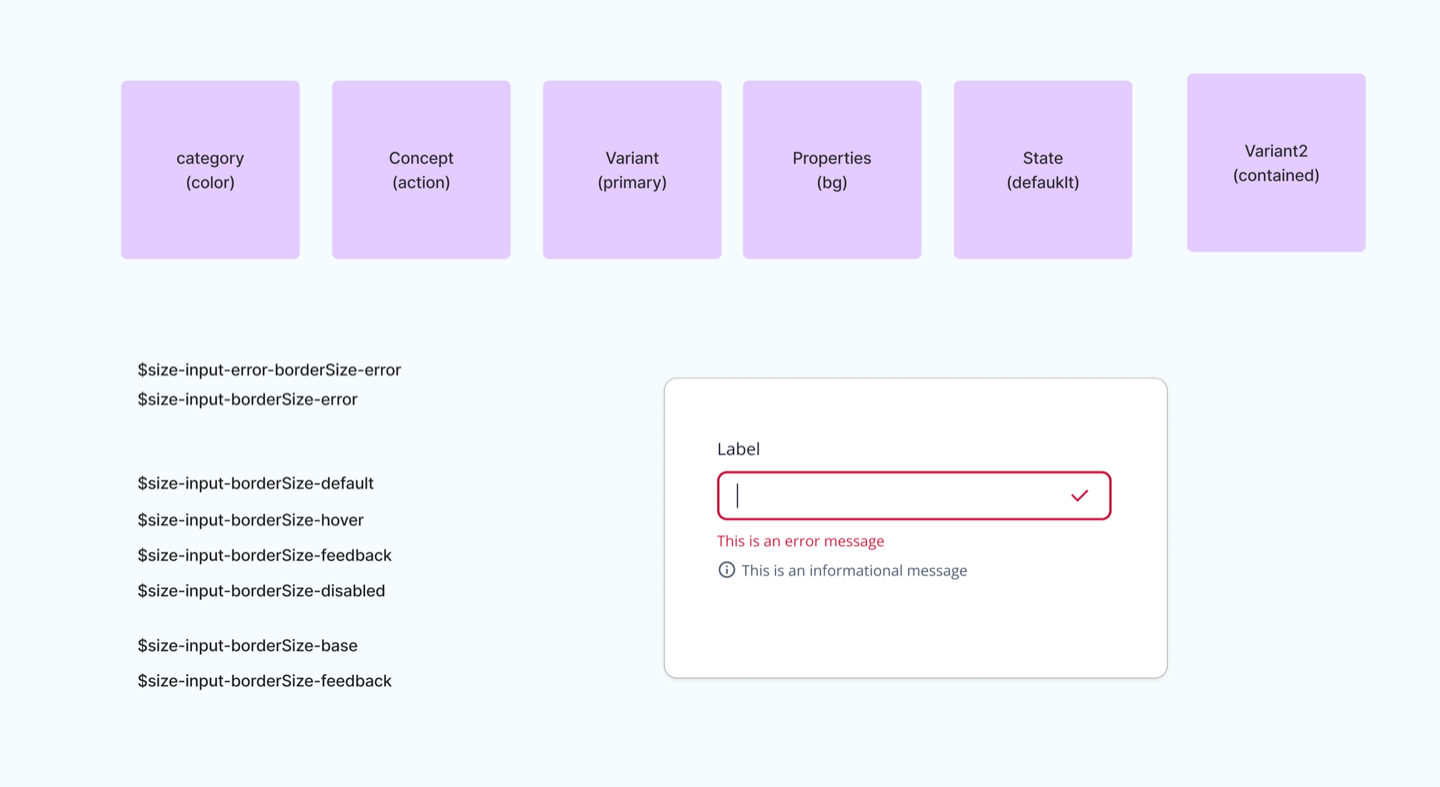This screenshot has height=787, width=1440.
Task: Select the Concept (action) purple card
Action: (x=421, y=170)
